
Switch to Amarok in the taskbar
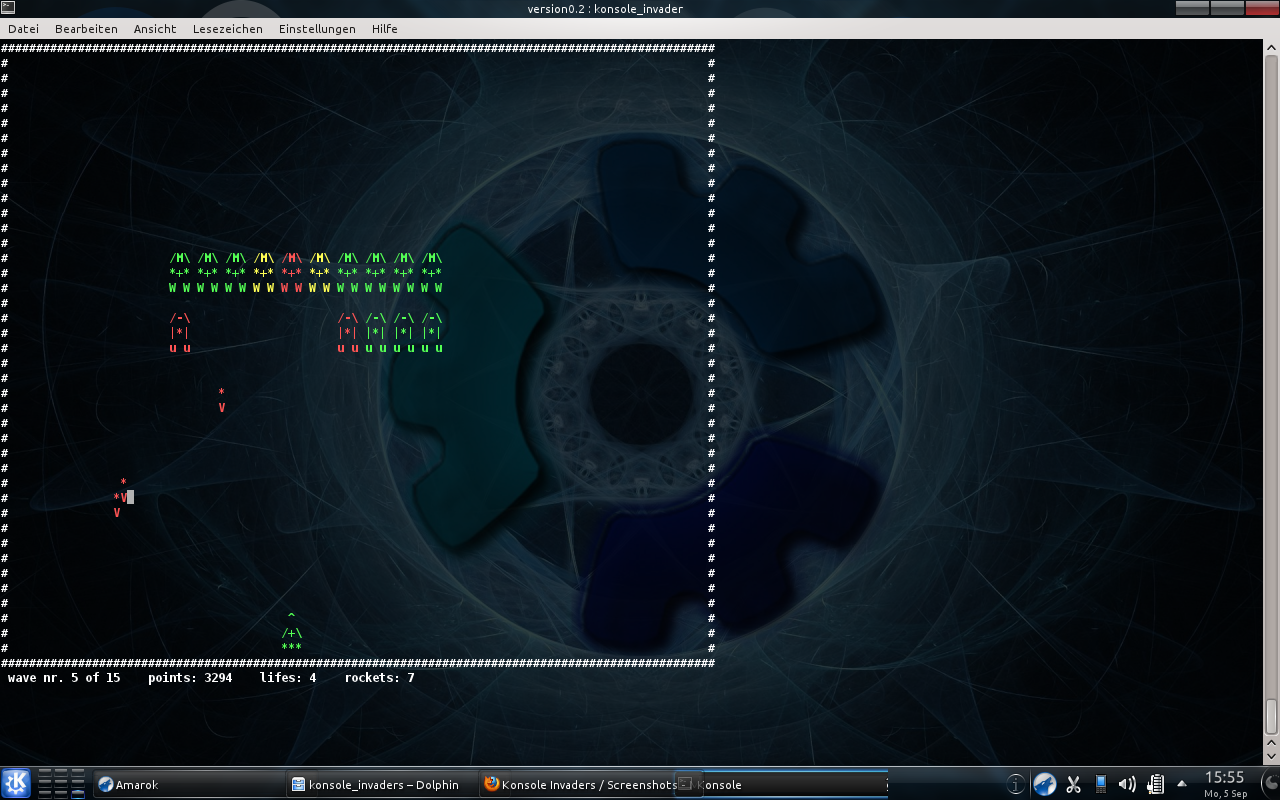[x=188, y=785]
